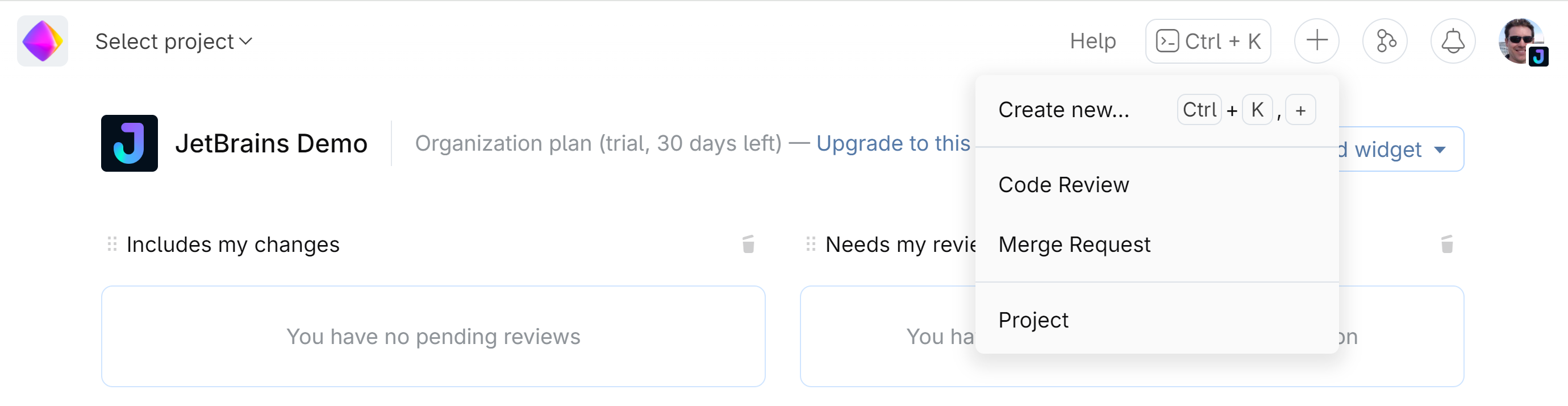Click the JetBrains Demo organization logo
This screenshot has width=1568, height=406.
(x=129, y=143)
